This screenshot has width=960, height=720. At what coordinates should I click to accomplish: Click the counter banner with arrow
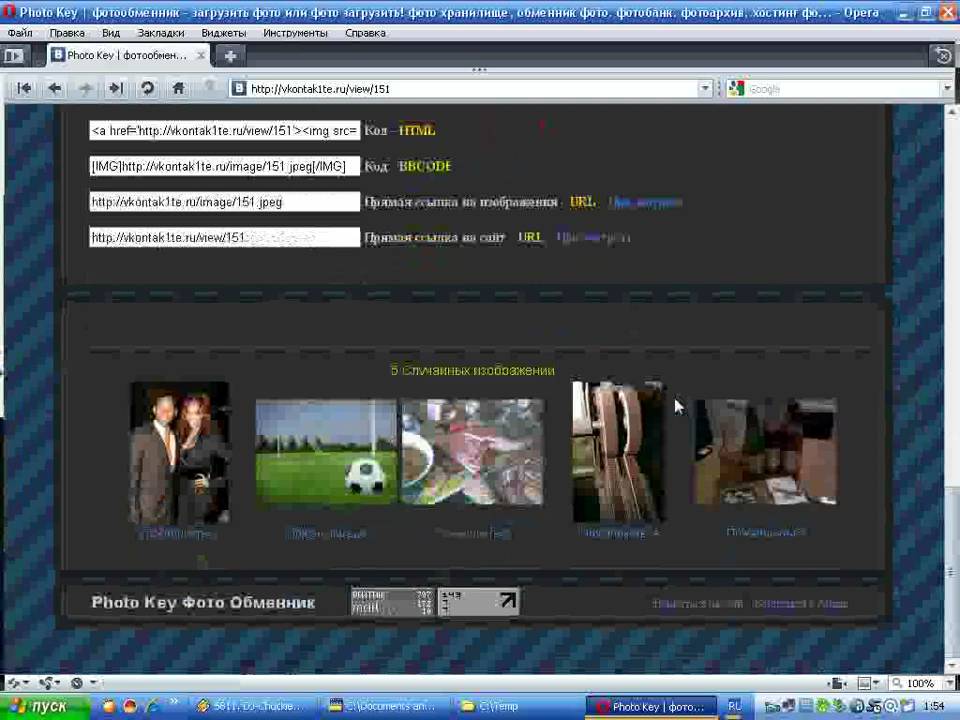click(478, 602)
